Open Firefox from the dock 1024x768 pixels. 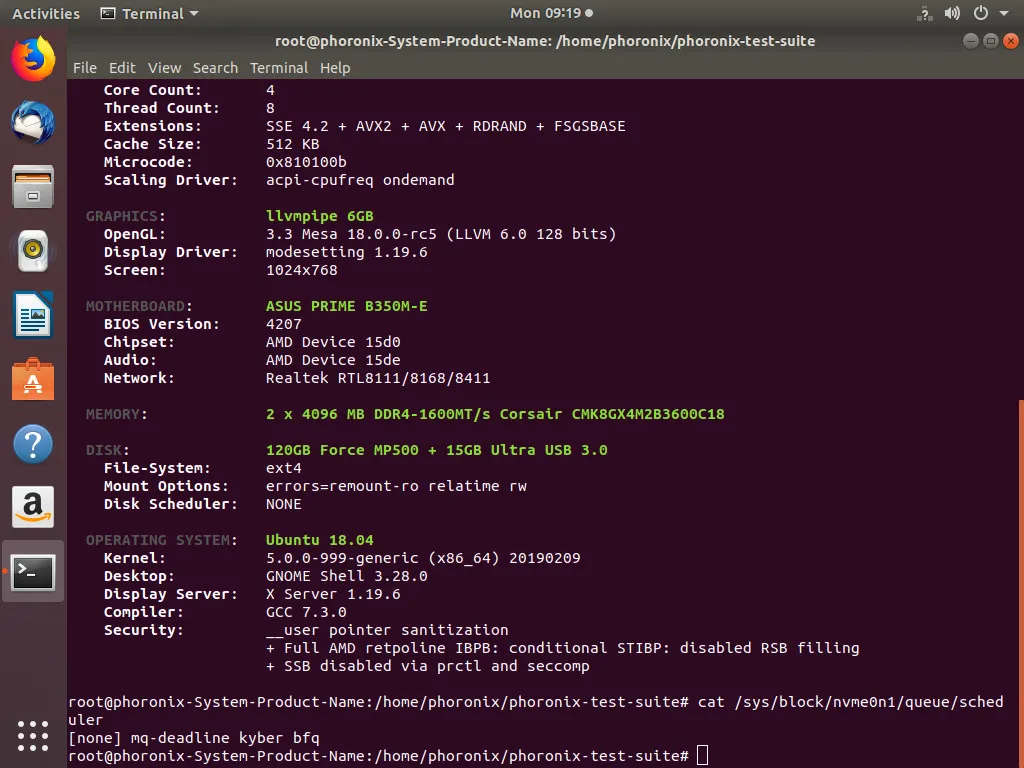click(x=33, y=59)
